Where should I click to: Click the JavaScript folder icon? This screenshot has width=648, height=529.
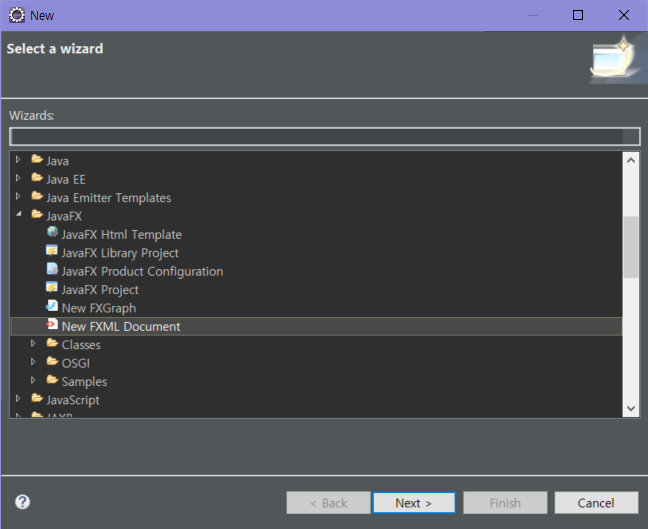pyautogui.click(x=37, y=398)
